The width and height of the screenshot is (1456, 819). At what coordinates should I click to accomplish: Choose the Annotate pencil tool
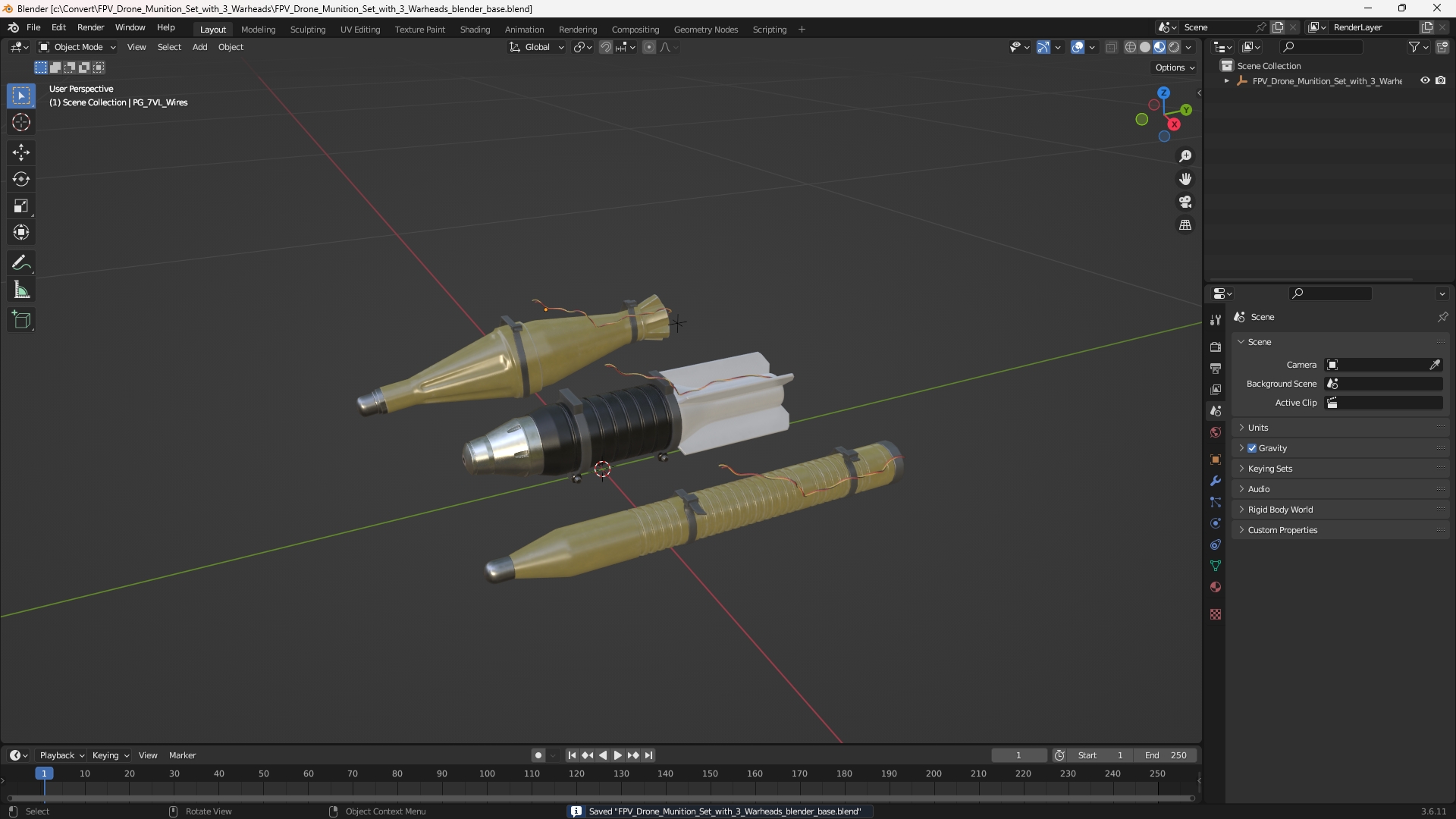click(21, 263)
